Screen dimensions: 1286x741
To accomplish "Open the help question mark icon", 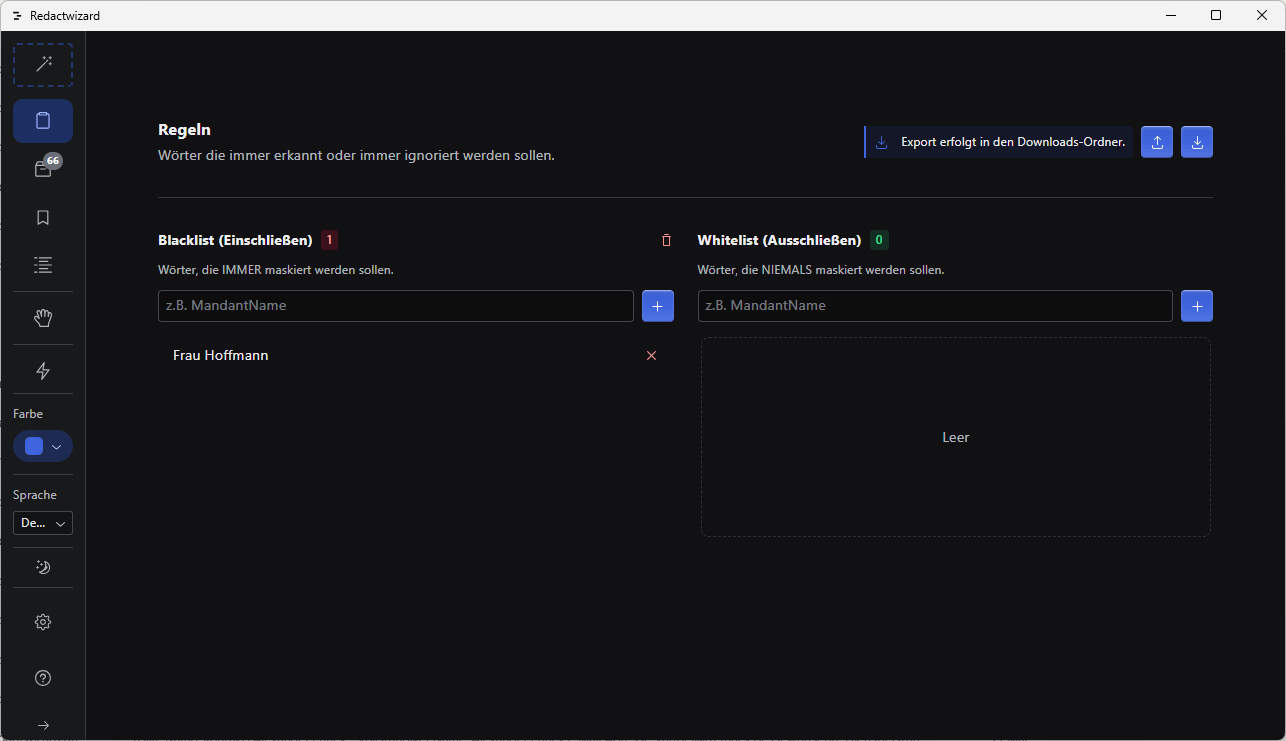I will coord(43,678).
